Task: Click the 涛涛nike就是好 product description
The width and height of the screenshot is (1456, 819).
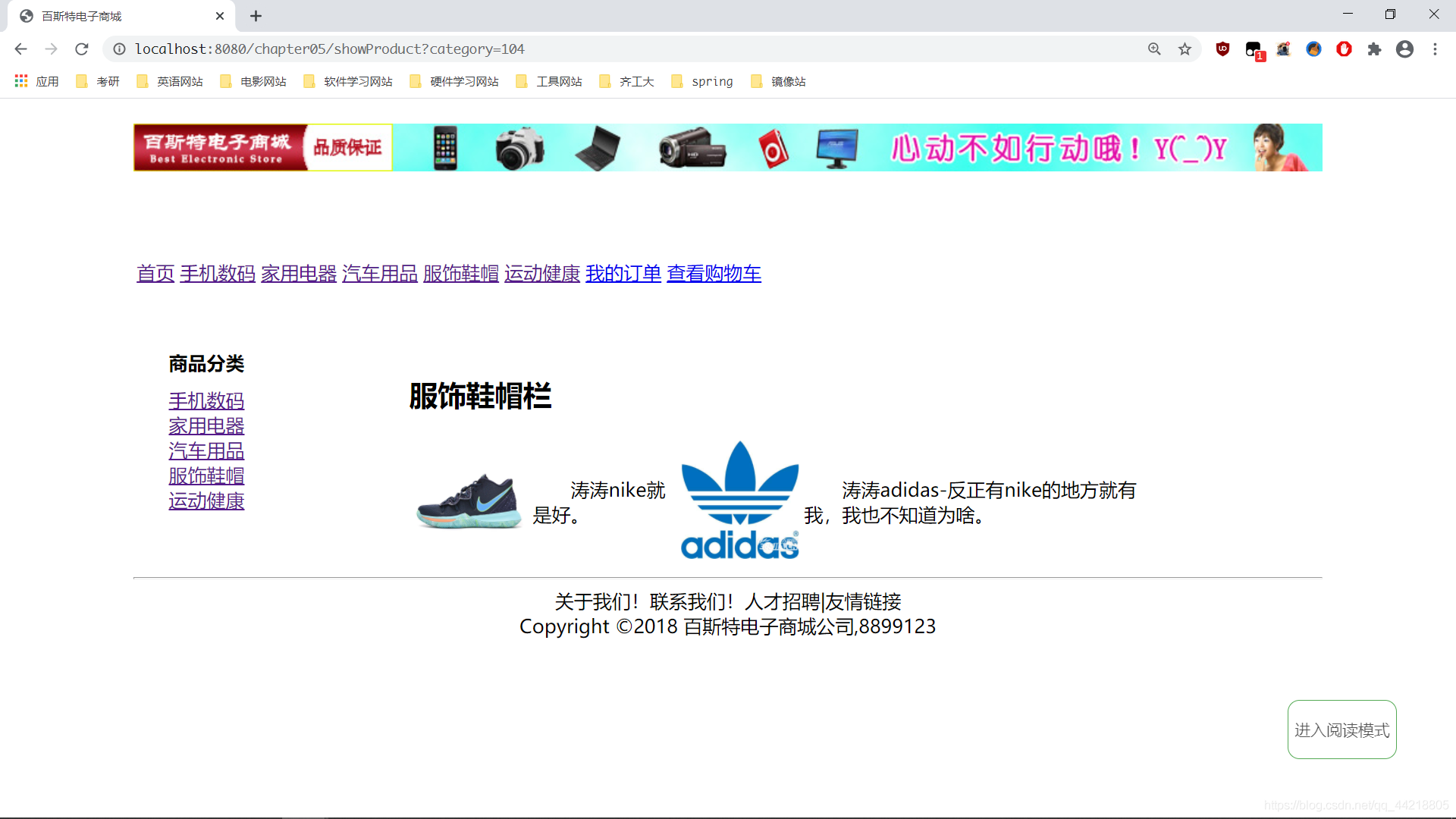Action: (x=599, y=503)
